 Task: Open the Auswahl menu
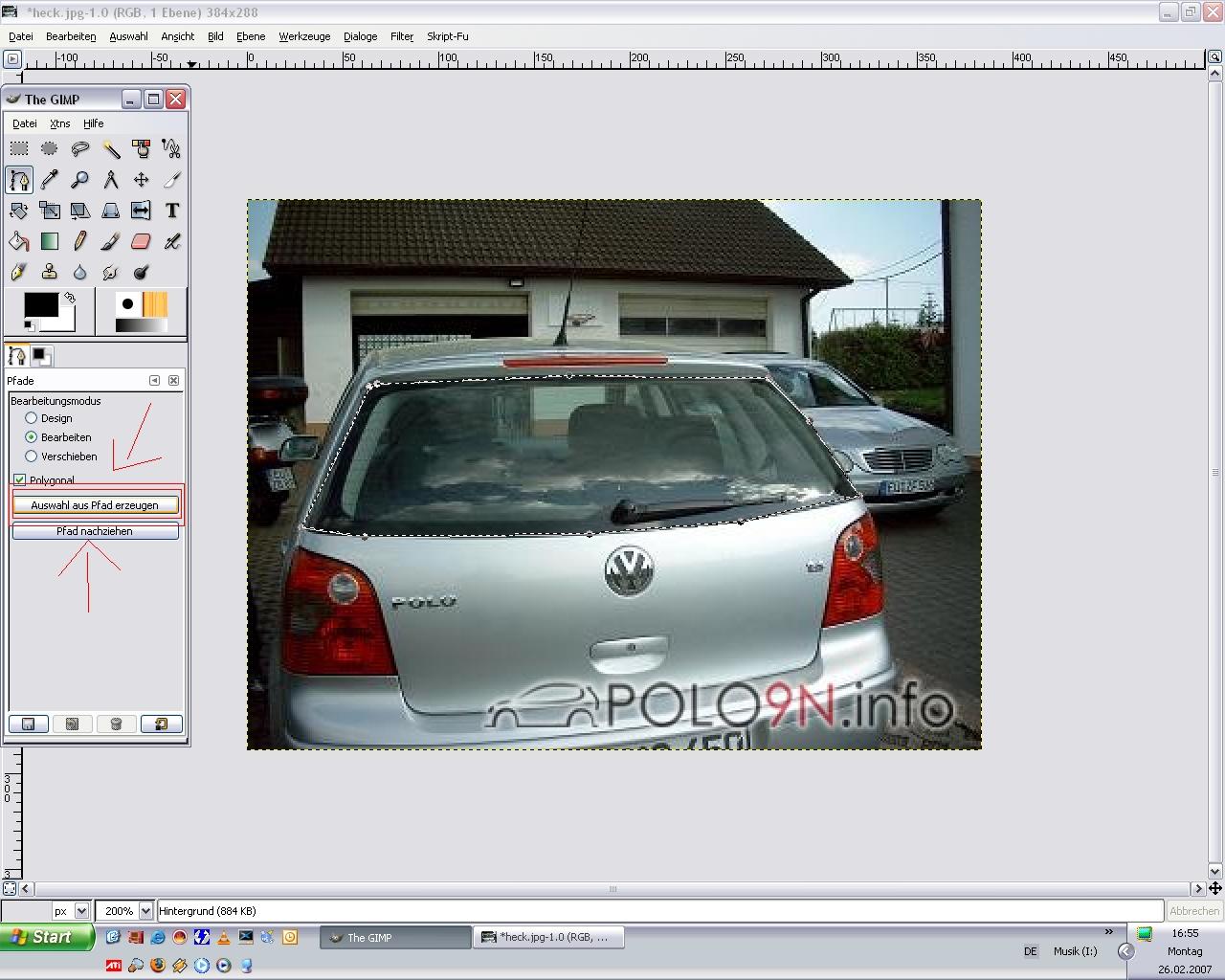(128, 36)
